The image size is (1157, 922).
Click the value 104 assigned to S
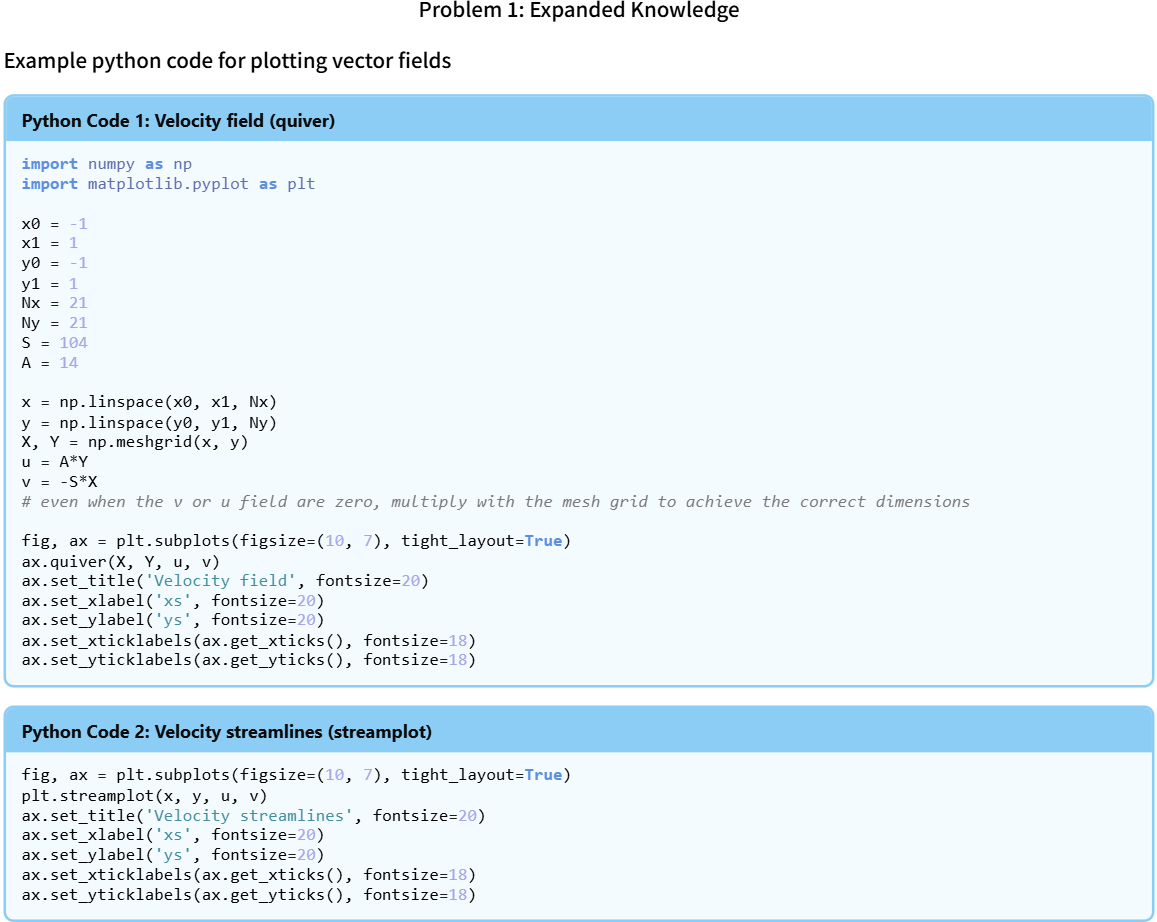73,343
